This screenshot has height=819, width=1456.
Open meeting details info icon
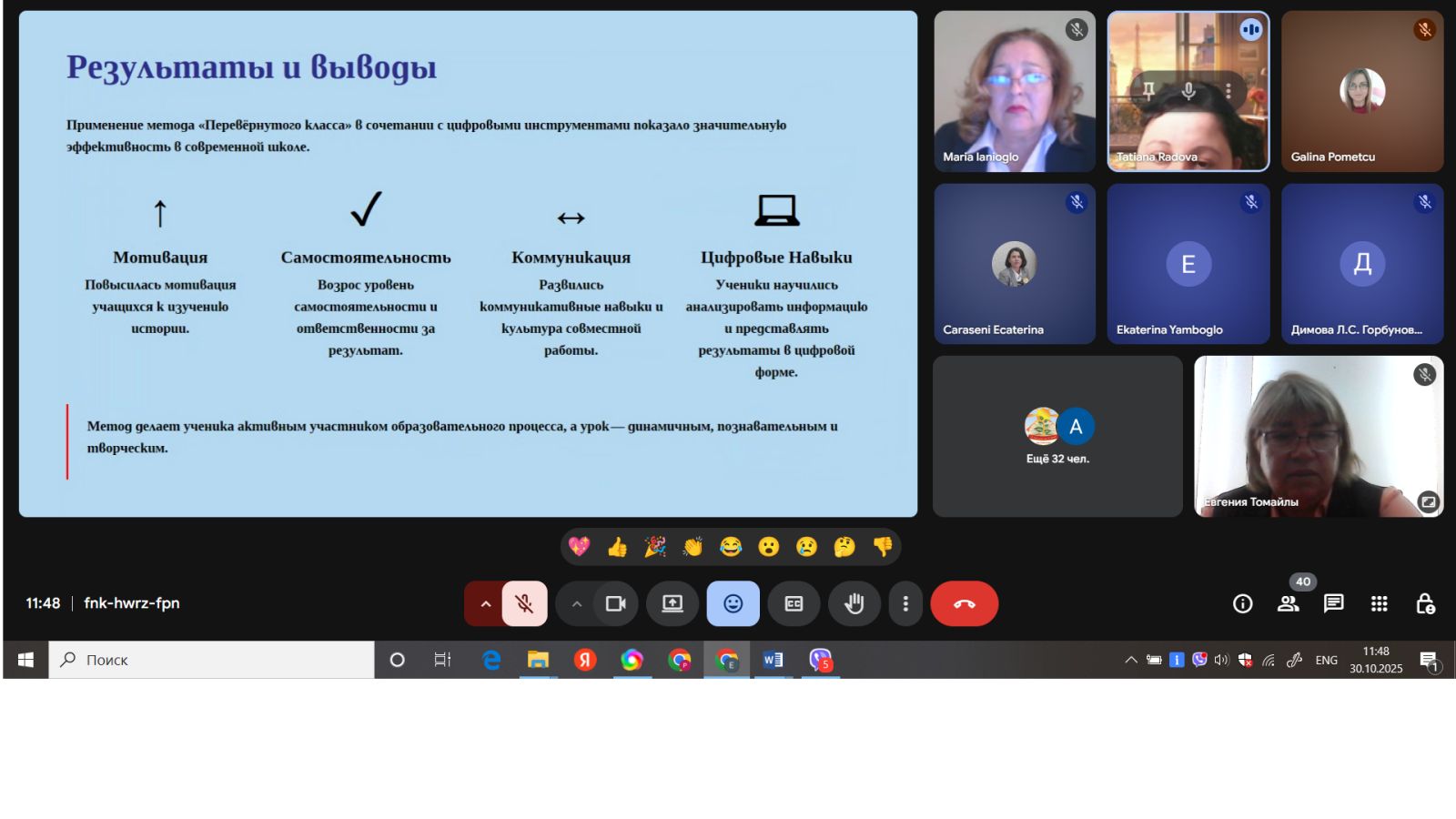coord(1242,603)
